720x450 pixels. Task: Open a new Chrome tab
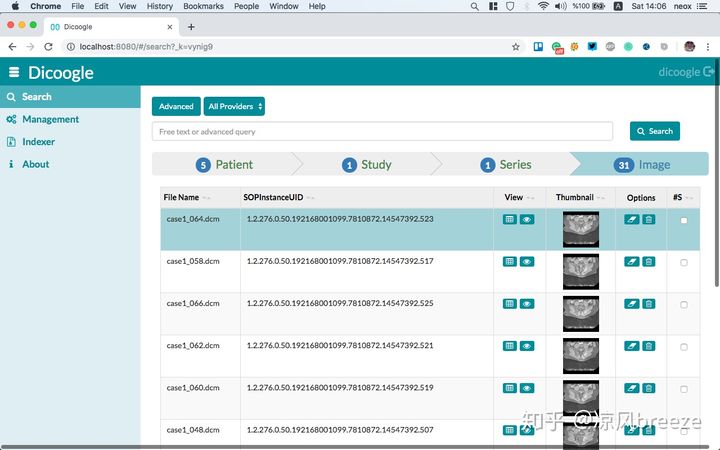click(x=191, y=27)
